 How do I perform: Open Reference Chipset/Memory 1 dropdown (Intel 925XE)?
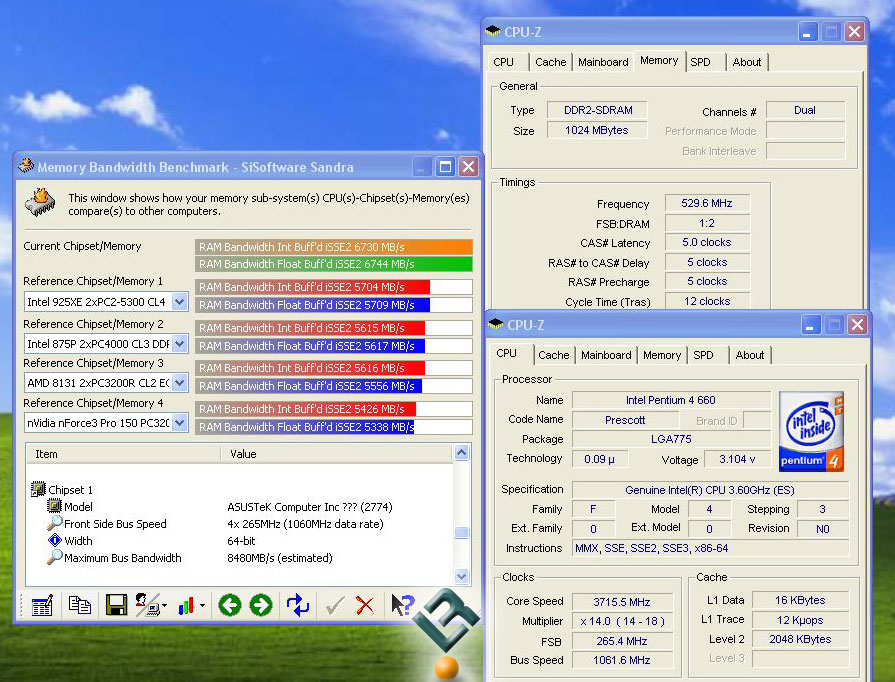(179, 301)
